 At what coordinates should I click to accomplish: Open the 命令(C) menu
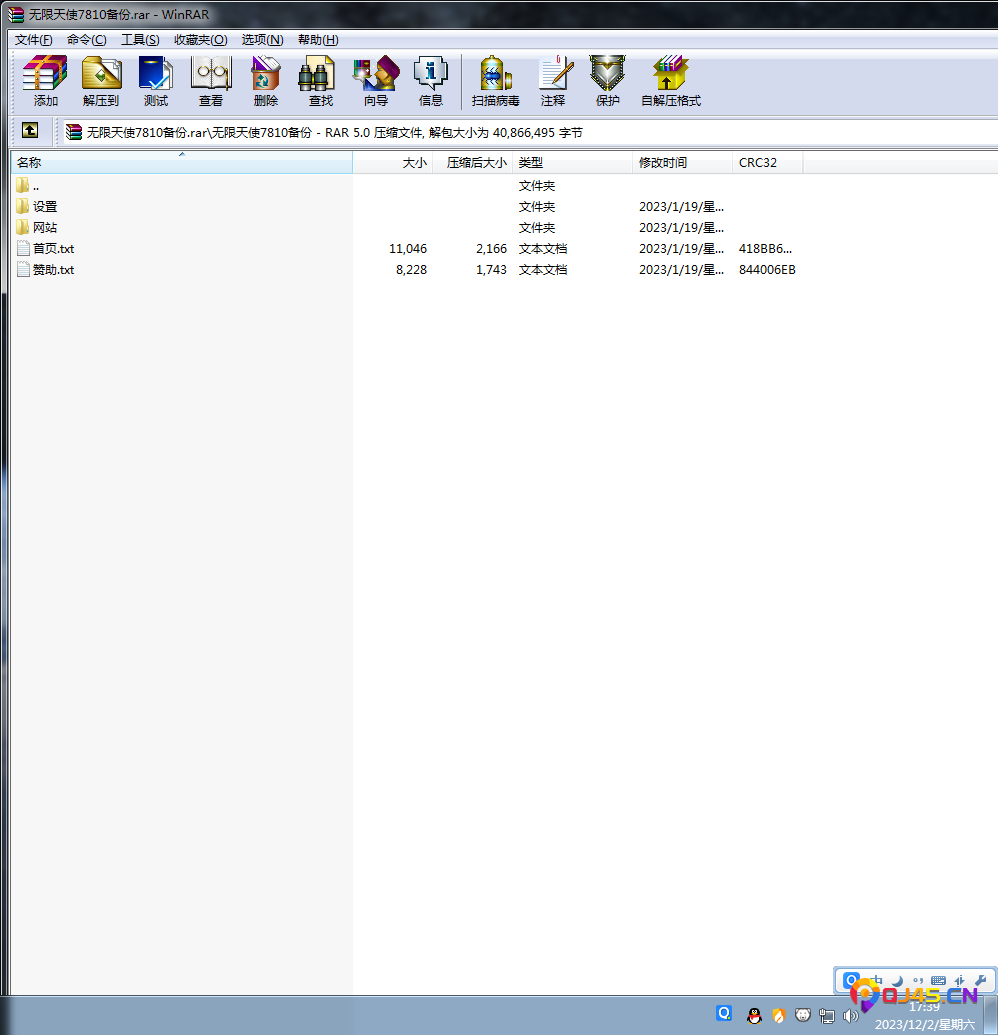pos(86,40)
